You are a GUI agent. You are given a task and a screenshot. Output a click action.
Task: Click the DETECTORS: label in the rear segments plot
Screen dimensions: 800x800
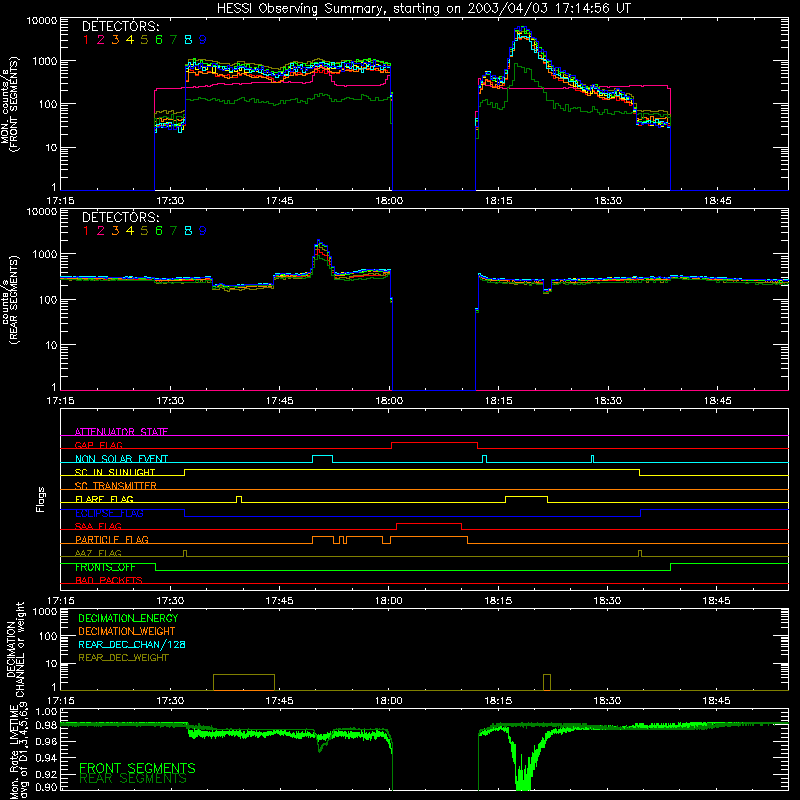click(x=120, y=217)
